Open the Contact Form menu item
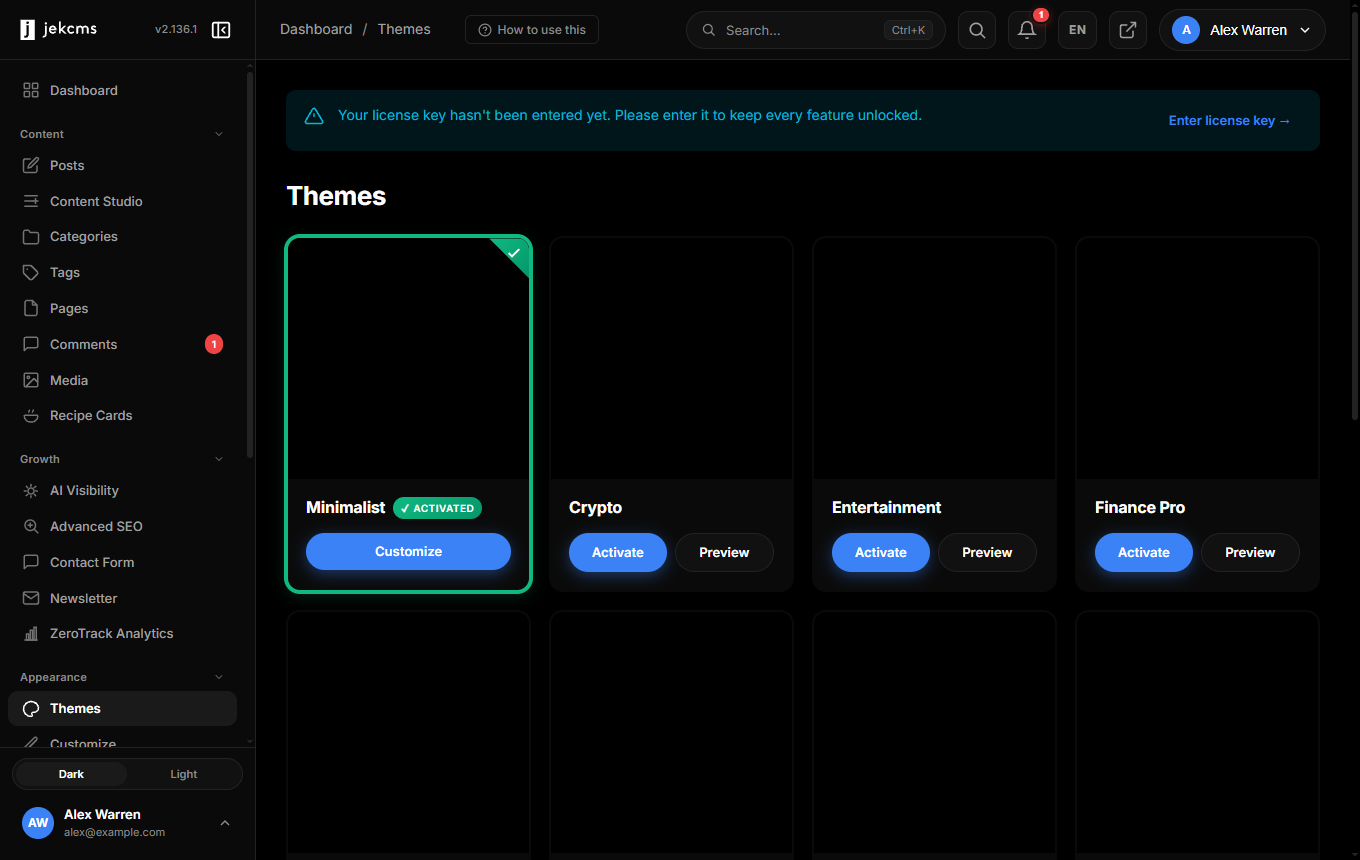This screenshot has height=860, width=1360. pos(122,562)
